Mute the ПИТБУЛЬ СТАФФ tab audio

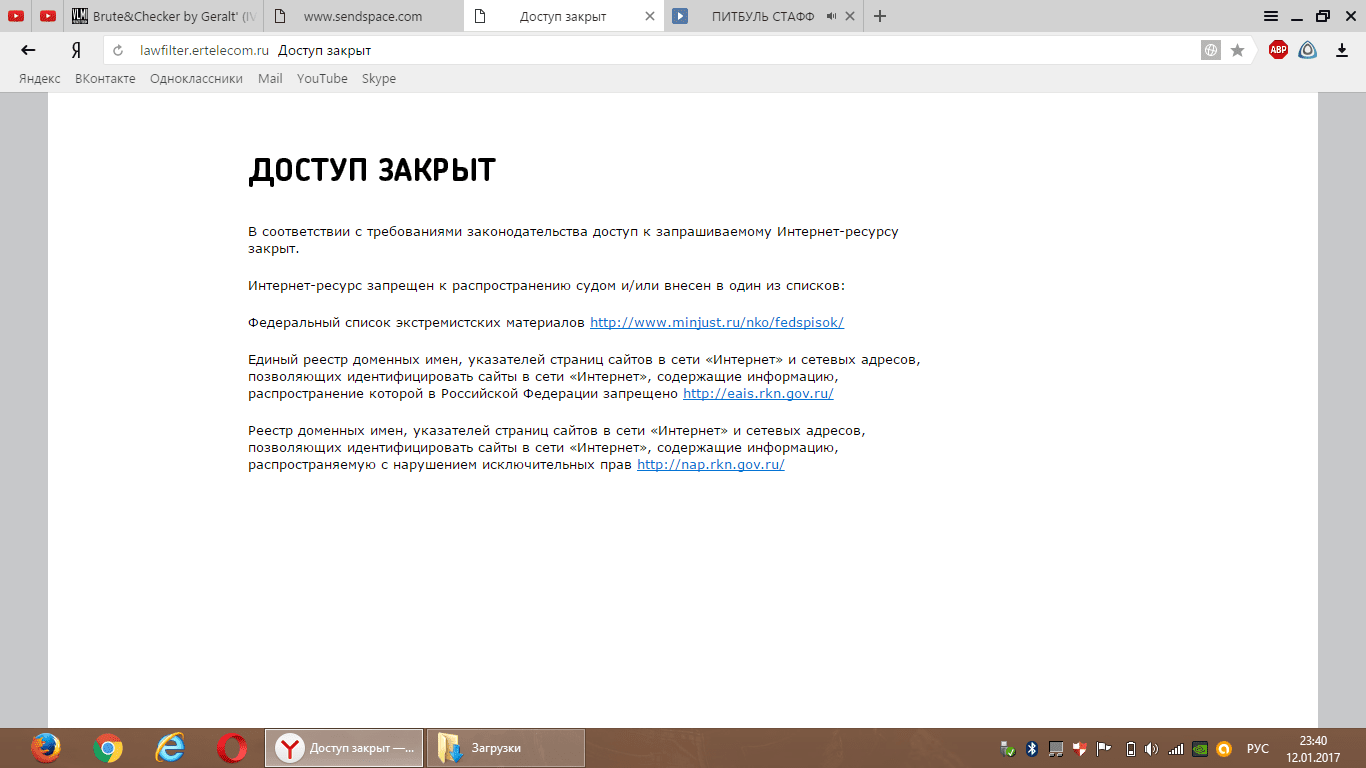click(831, 16)
